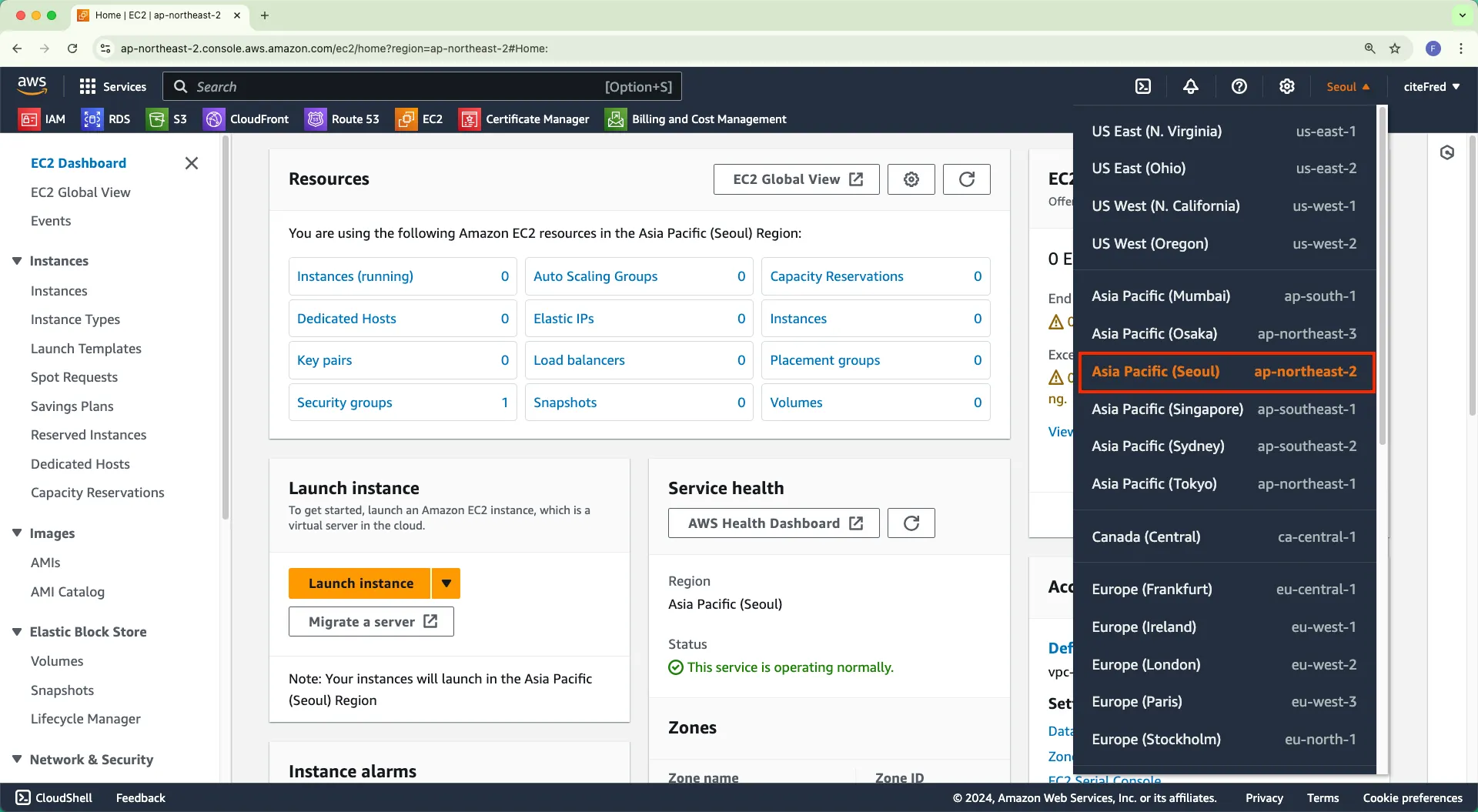Open the Route 53 shortcut
Screen dimensions: 1478x812
pyautogui.click(x=343, y=119)
